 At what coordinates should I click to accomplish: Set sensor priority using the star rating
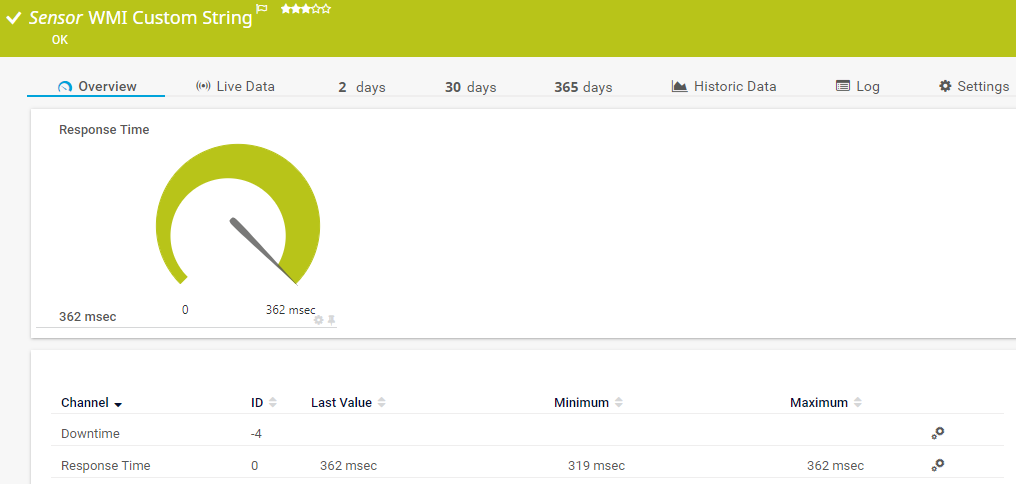[x=305, y=9]
